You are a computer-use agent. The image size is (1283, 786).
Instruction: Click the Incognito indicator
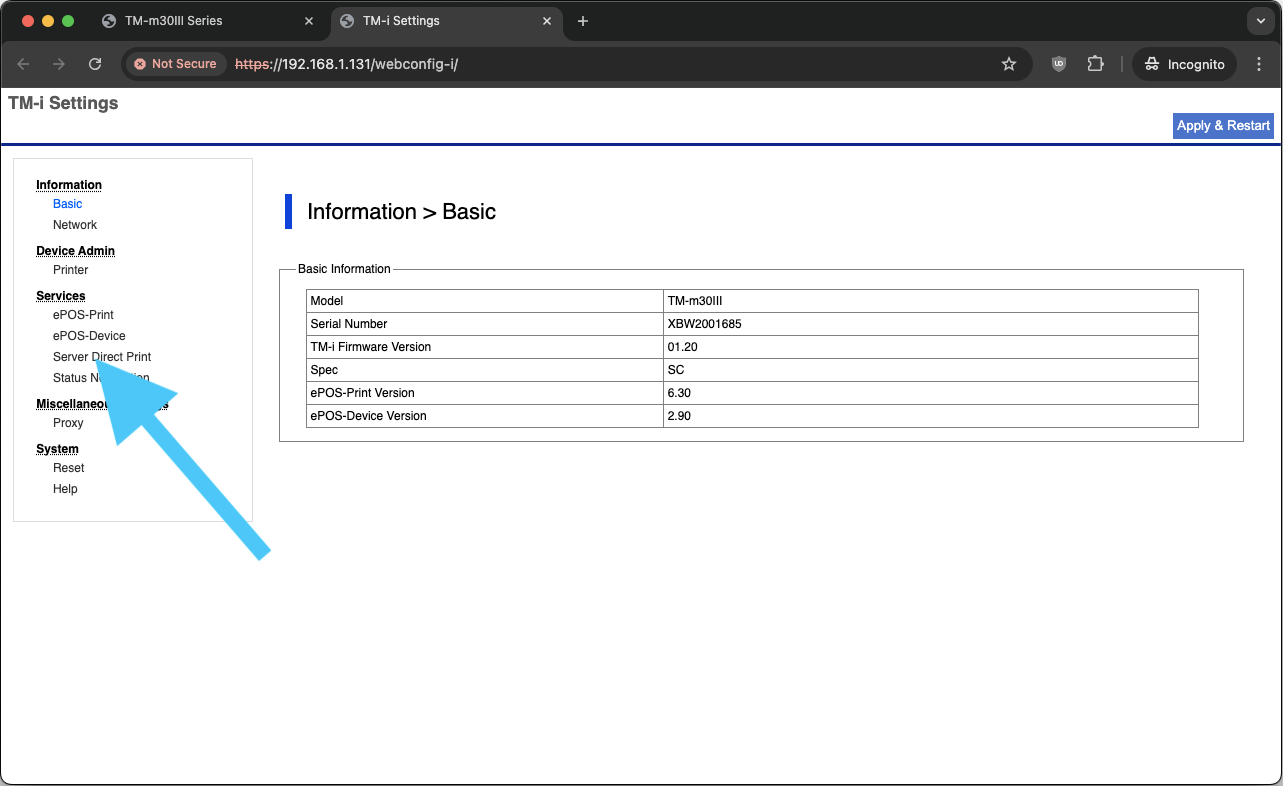click(1185, 64)
